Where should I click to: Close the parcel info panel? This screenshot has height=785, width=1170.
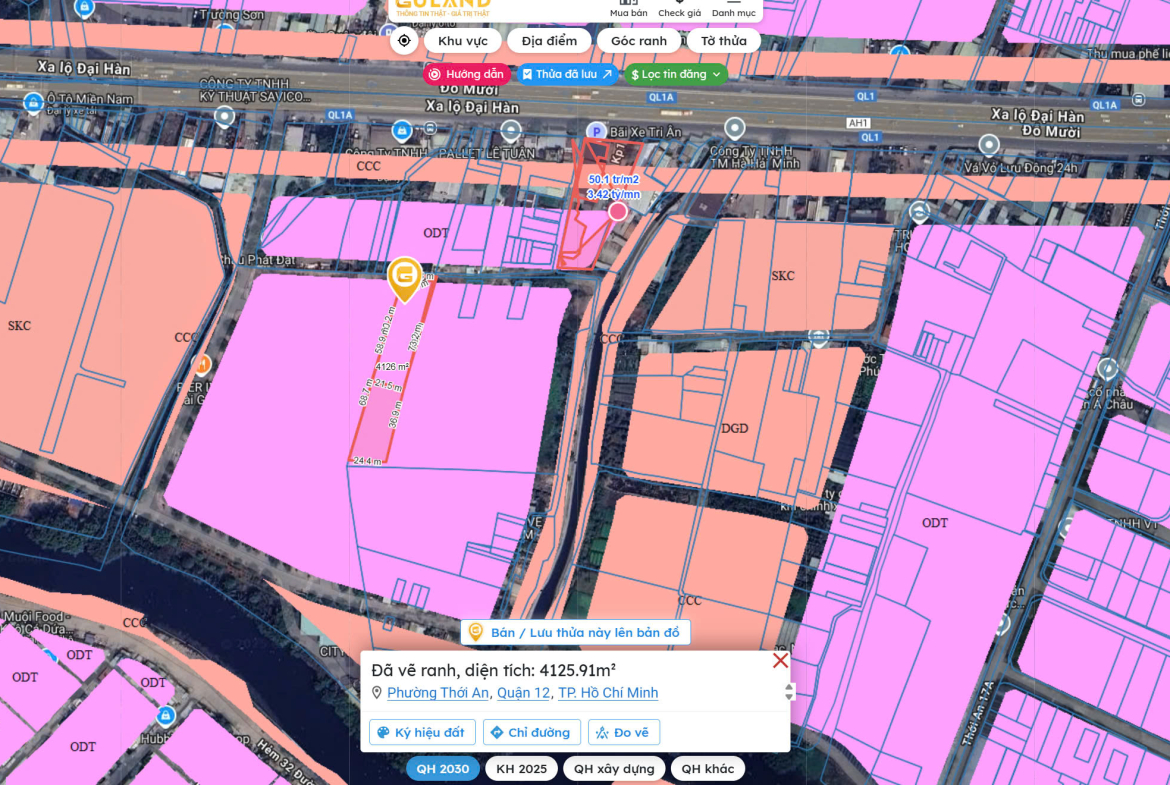click(780, 661)
